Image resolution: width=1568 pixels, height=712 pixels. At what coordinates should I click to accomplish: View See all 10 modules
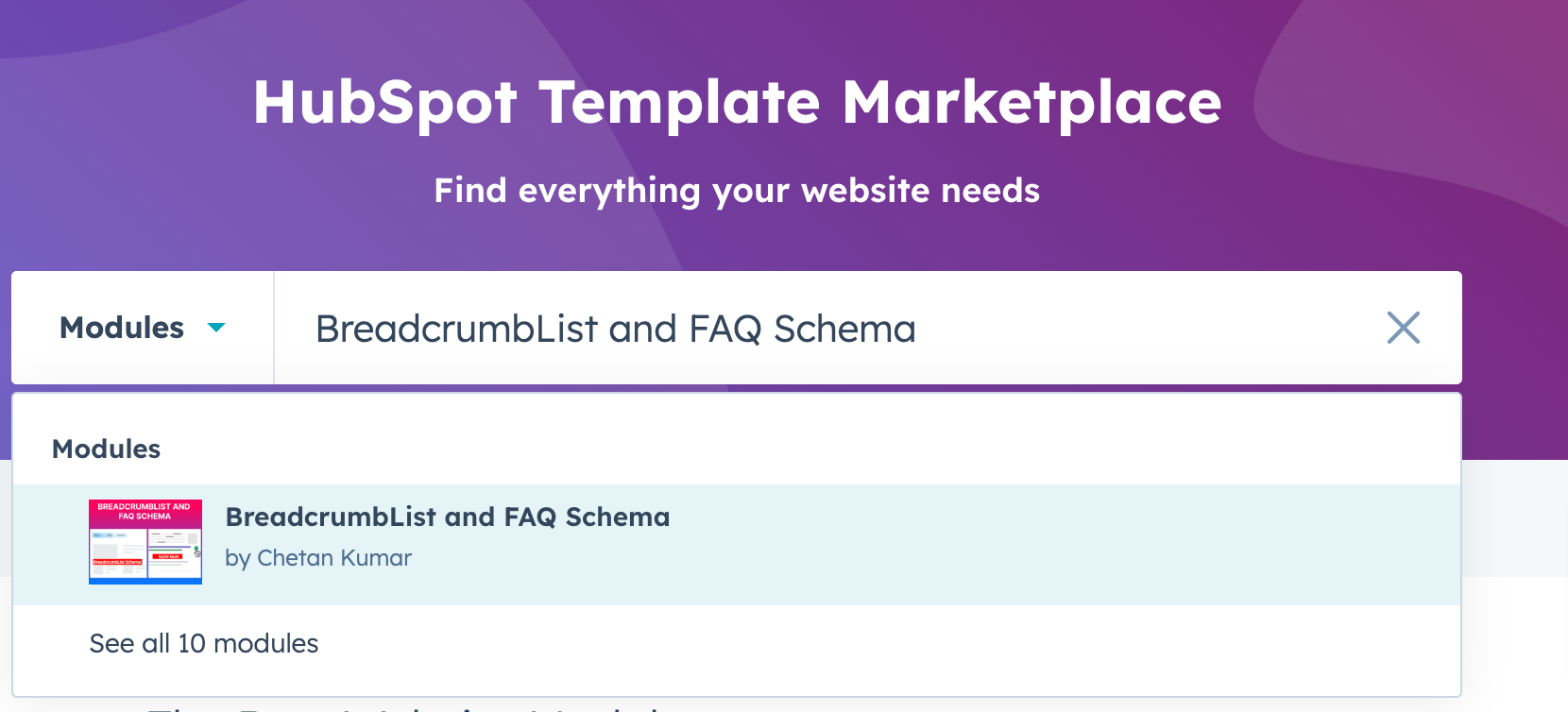click(204, 644)
